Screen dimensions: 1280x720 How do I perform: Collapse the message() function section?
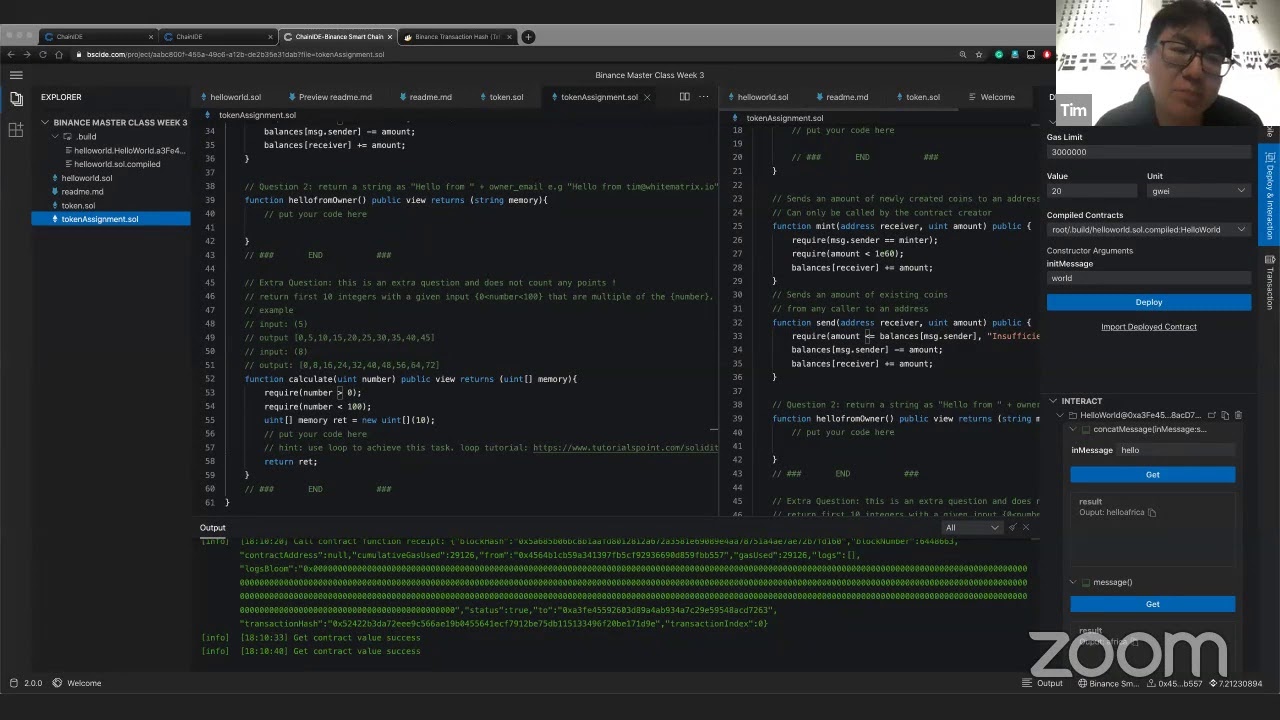(x=1073, y=582)
